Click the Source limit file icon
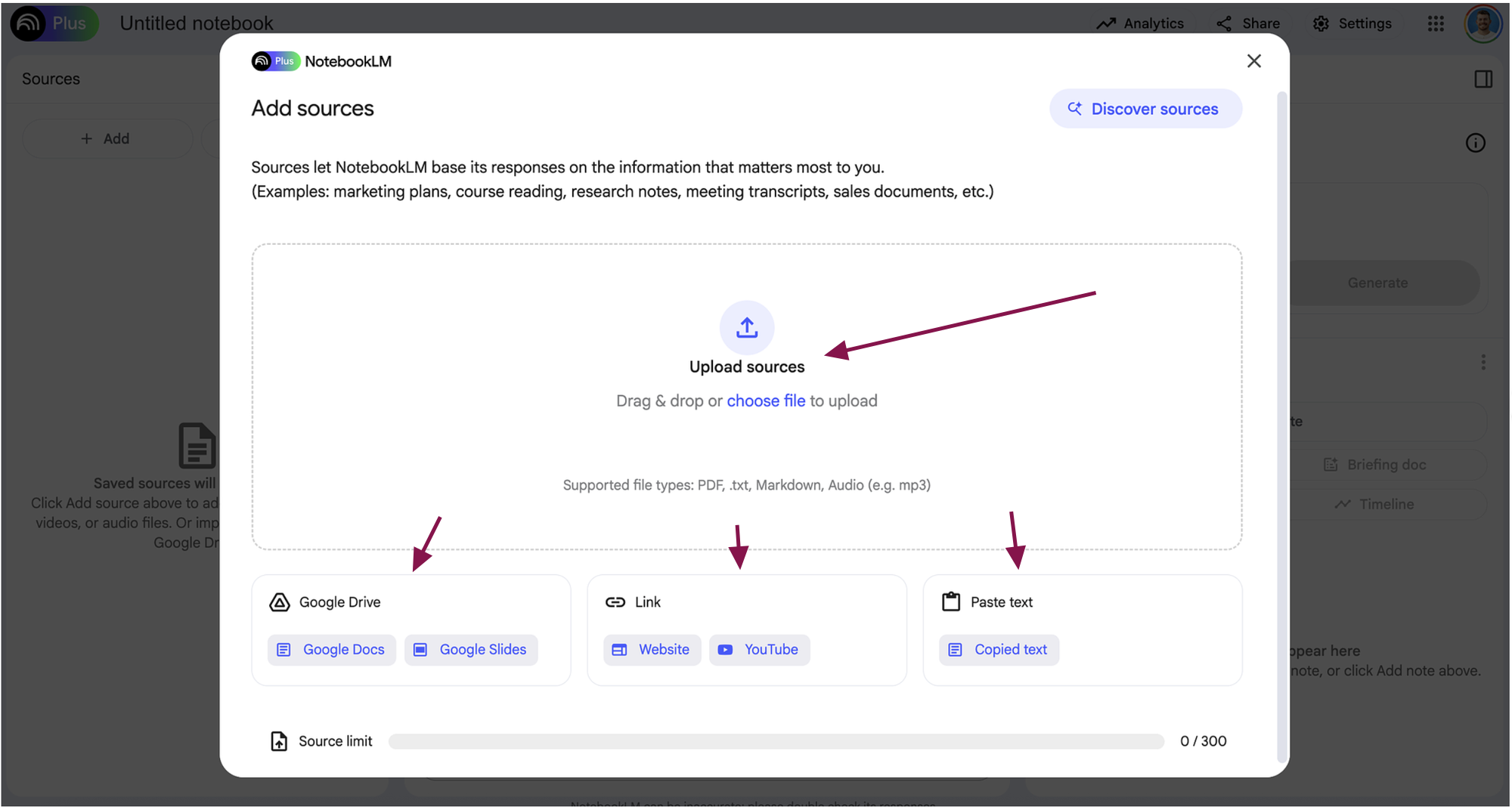 (279, 741)
